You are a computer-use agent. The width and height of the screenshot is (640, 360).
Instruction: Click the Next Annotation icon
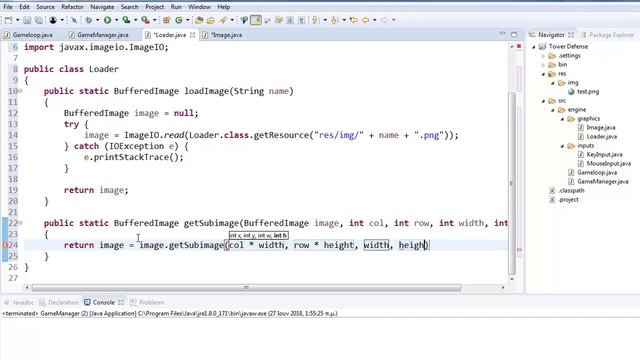[315, 20]
